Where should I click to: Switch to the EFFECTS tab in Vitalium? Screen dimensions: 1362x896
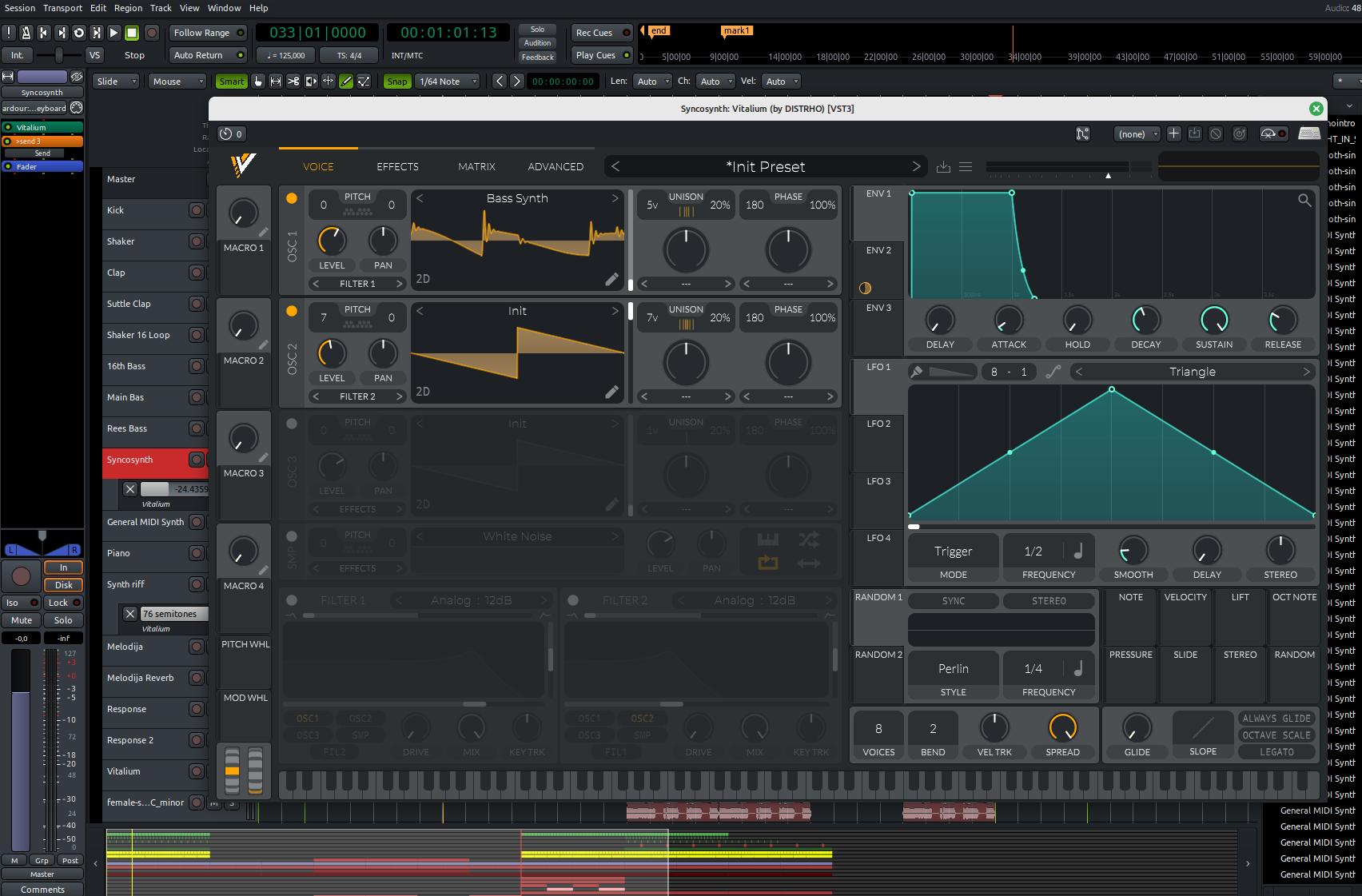click(x=397, y=166)
